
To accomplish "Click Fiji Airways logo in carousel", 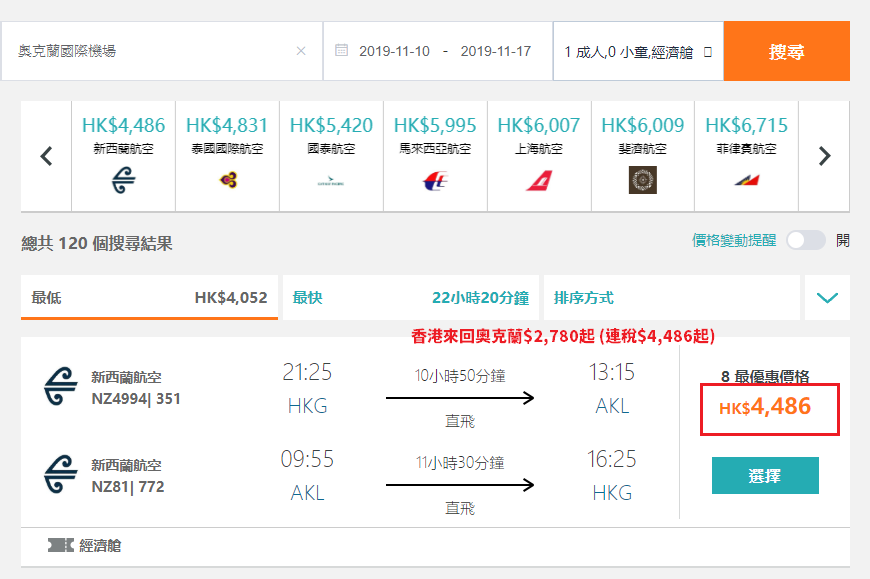I will tap(643, 180).
